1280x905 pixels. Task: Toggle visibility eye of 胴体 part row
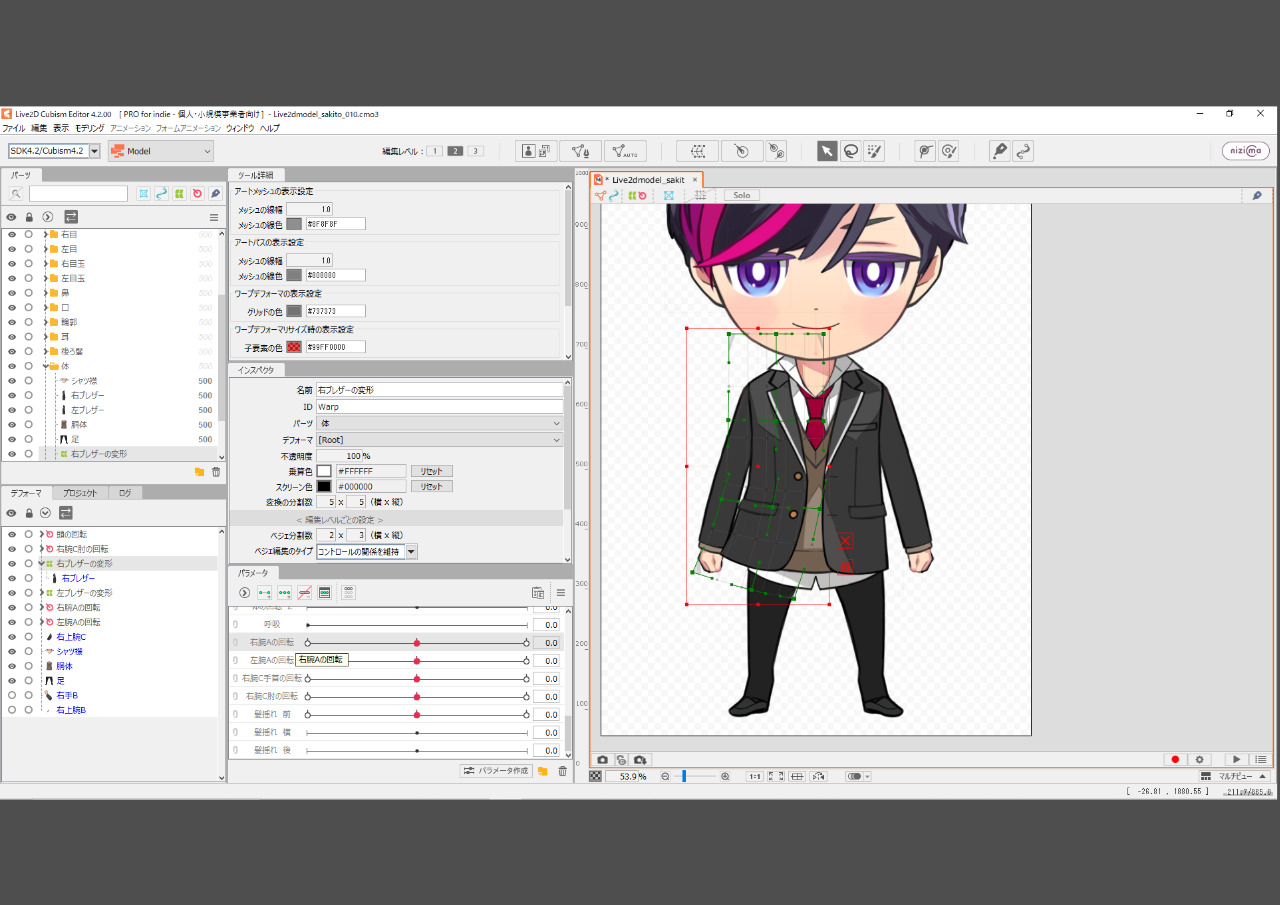[x=12, y=424]
